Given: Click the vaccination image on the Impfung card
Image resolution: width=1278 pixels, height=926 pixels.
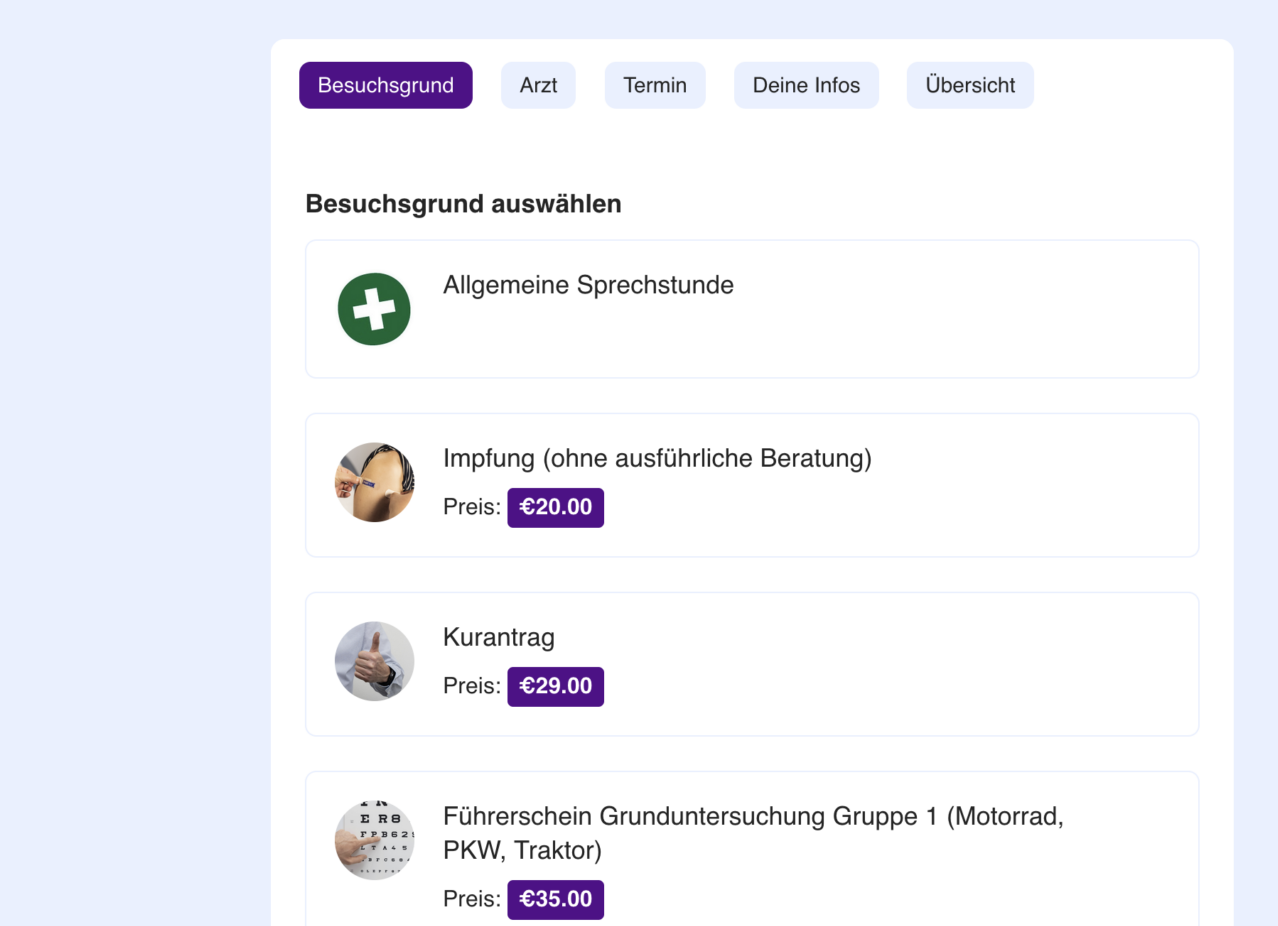Looking at the screenshot, I should (x=374, y=483).
